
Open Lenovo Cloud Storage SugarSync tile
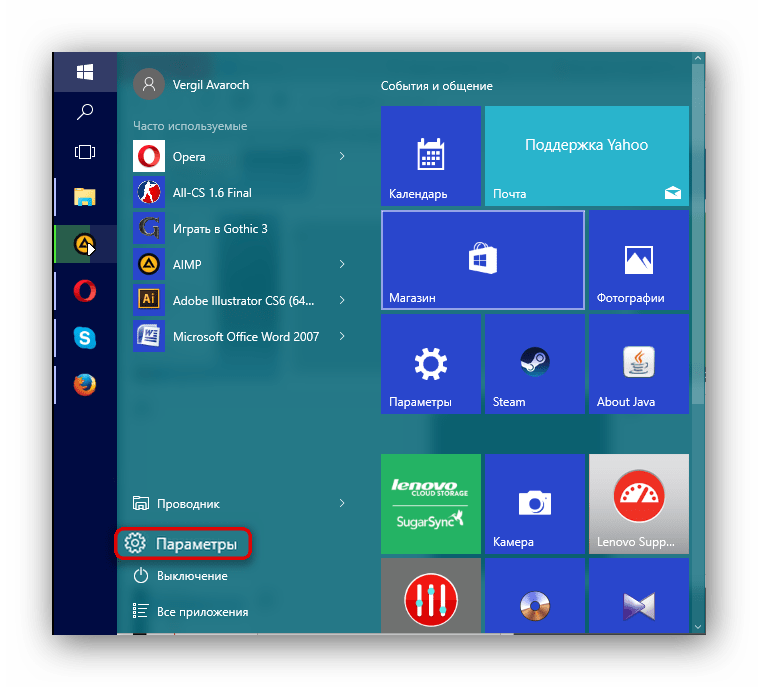coord(431,504)
